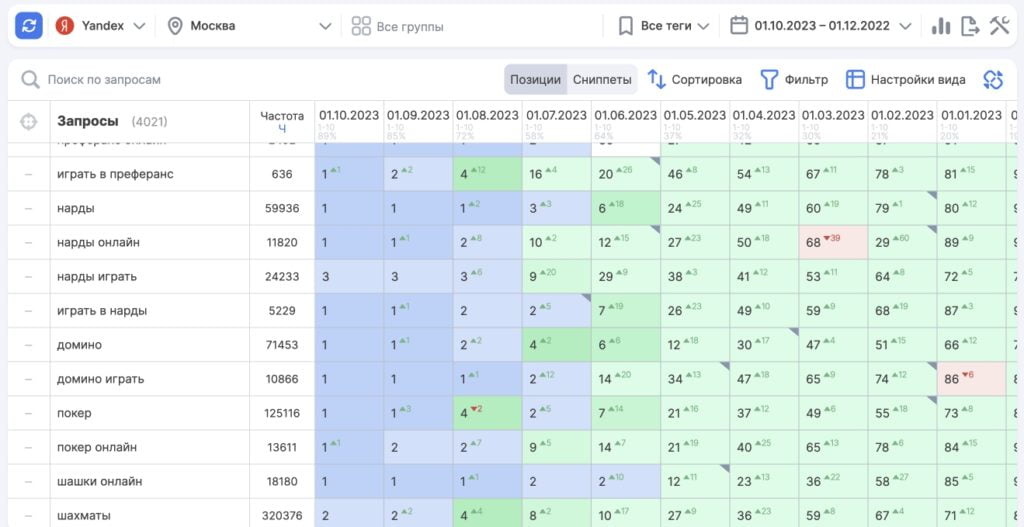Click the blue refresh icon button
This screenshot has height=527, width=1024.
click(x=29, y=26)
